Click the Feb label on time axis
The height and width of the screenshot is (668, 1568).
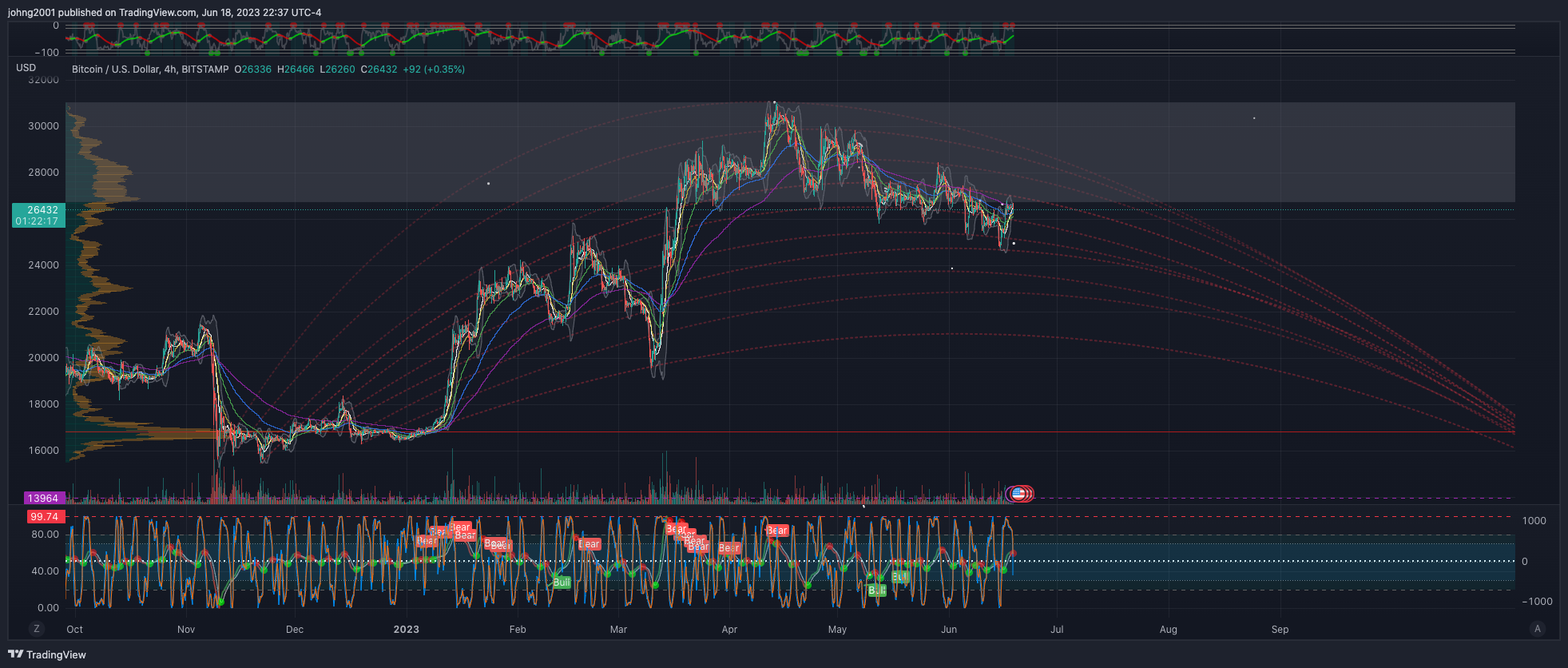[518, 630]
